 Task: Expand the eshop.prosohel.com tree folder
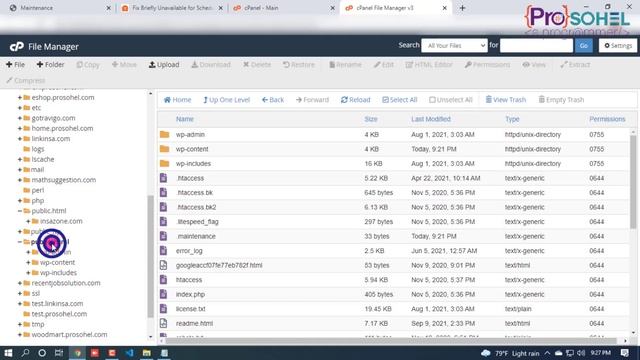20,98
